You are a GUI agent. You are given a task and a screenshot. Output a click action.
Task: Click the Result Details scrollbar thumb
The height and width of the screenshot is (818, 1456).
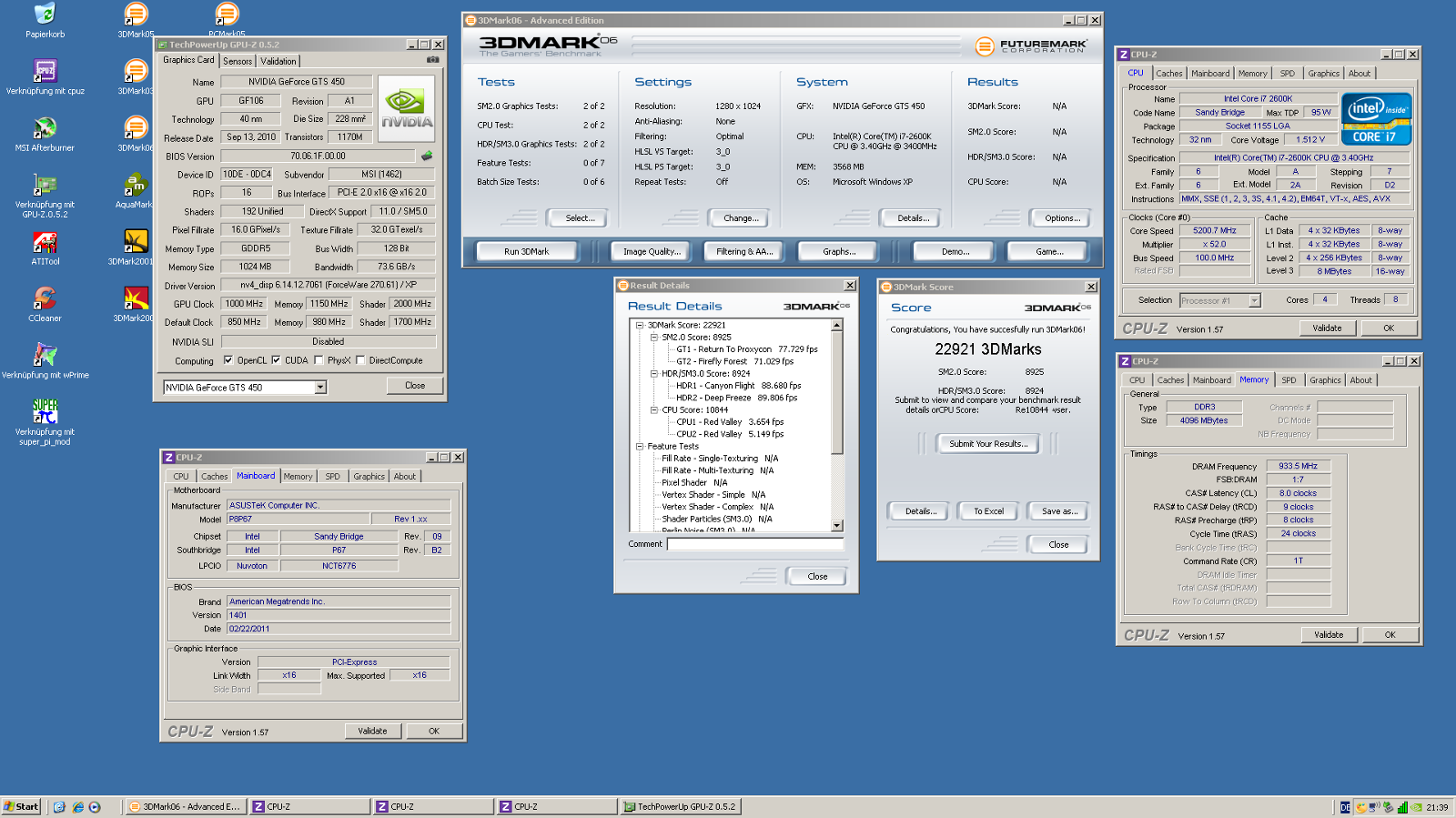836,391
